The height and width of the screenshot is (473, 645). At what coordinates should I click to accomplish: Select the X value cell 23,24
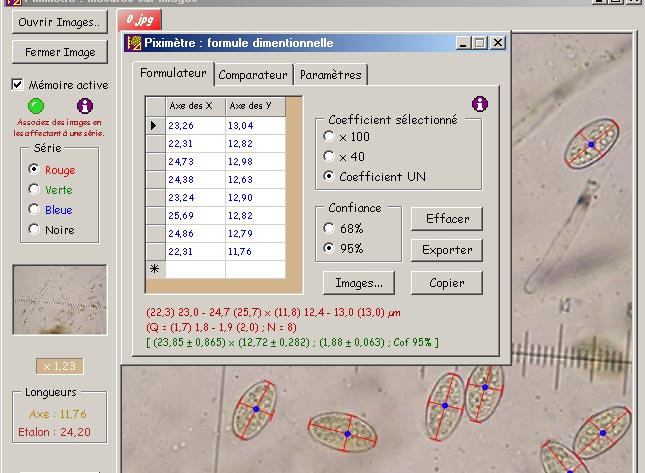click(x=195, y=197)
